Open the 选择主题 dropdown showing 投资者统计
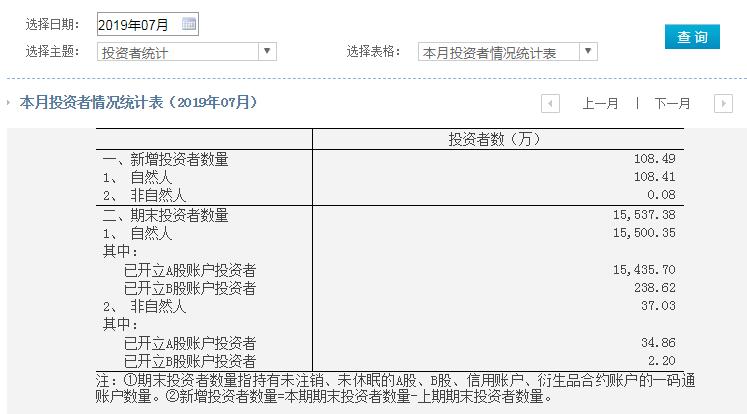747x414 pixels. (x=187, y=52)
